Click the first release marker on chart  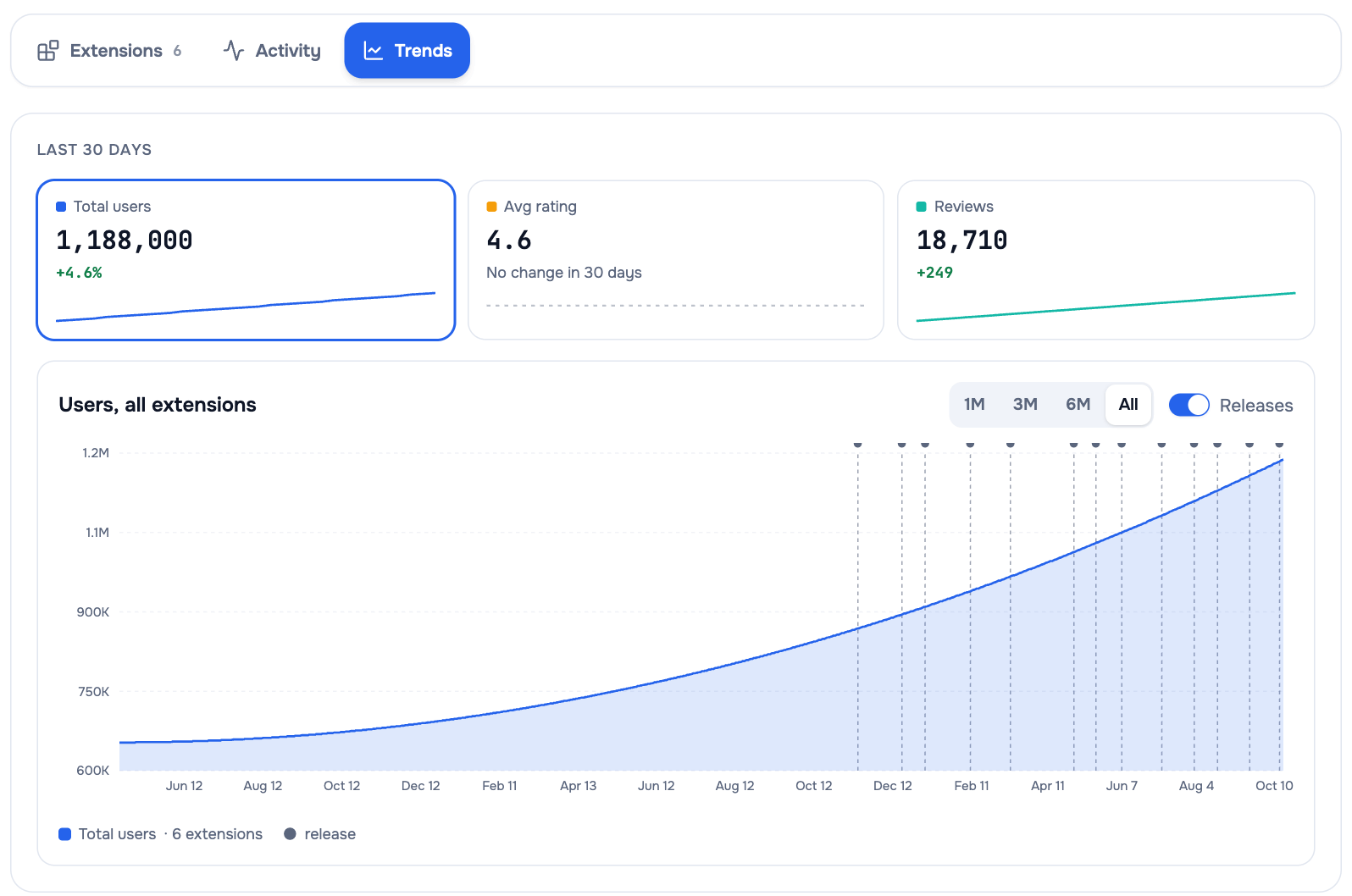click(x=858, y=444)
